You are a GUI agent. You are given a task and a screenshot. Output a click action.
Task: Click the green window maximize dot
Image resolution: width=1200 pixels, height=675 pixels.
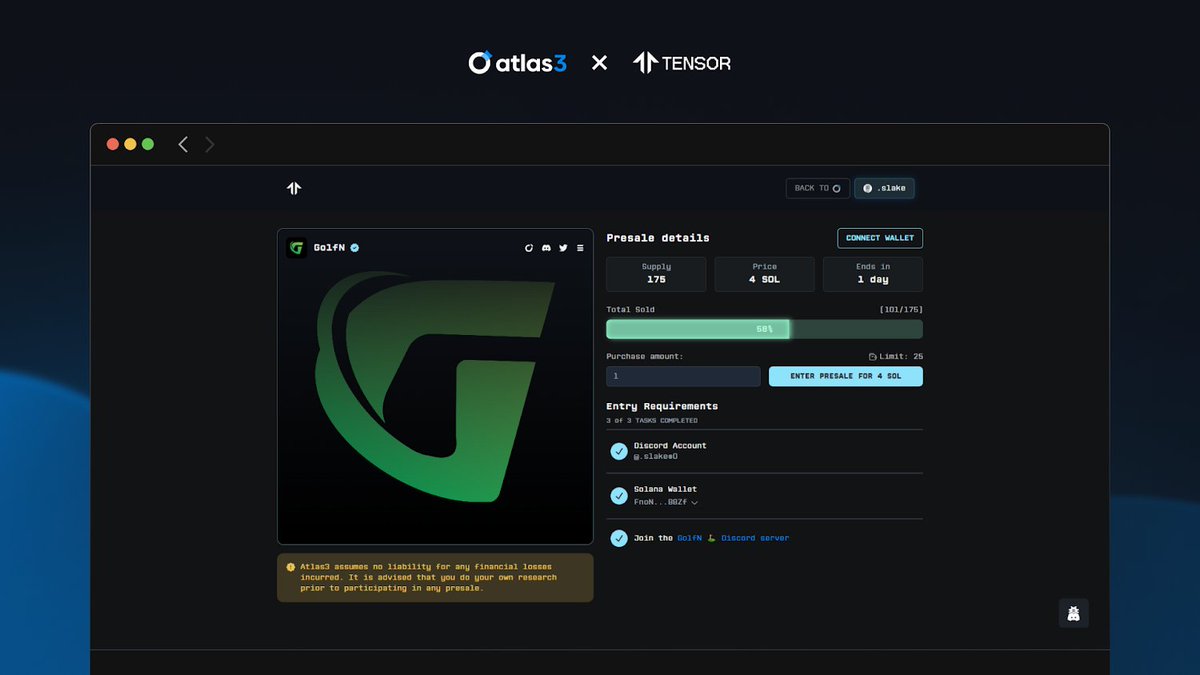pyautogui.click(x=148, y=144)
